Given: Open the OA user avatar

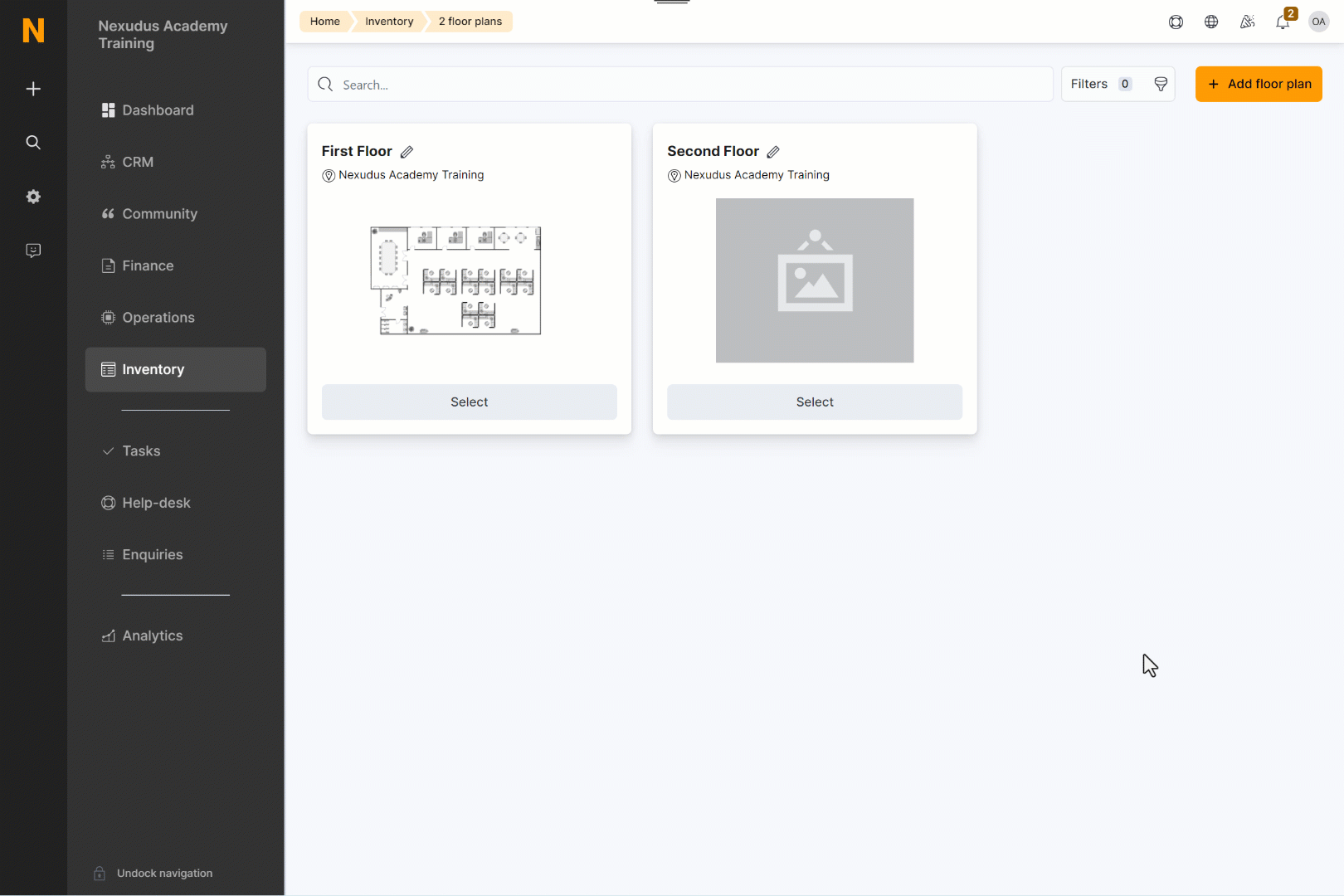Looking at the screenshot, I should (x=1318, y=22).
